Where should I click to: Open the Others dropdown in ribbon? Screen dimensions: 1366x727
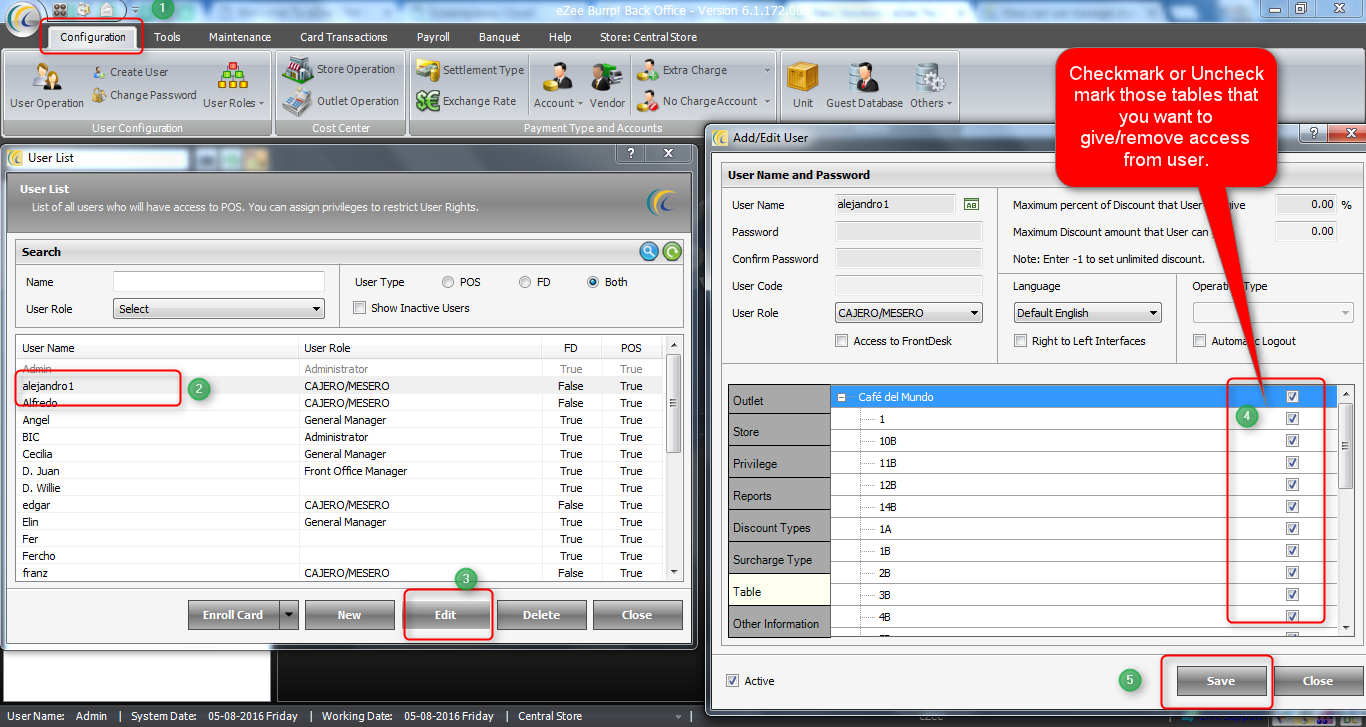pos(932,86)
